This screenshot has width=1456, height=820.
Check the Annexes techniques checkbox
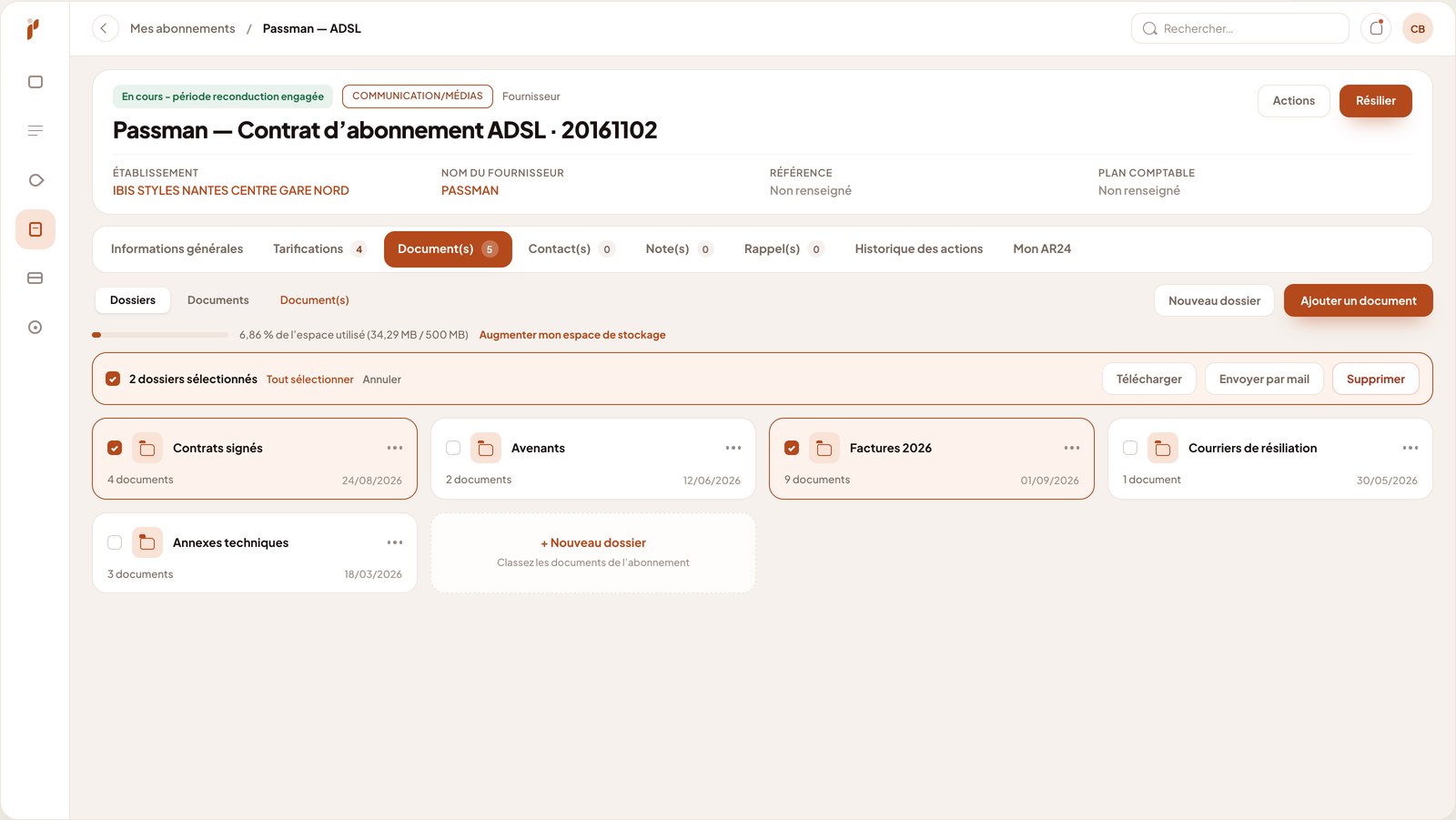point(115,542)
